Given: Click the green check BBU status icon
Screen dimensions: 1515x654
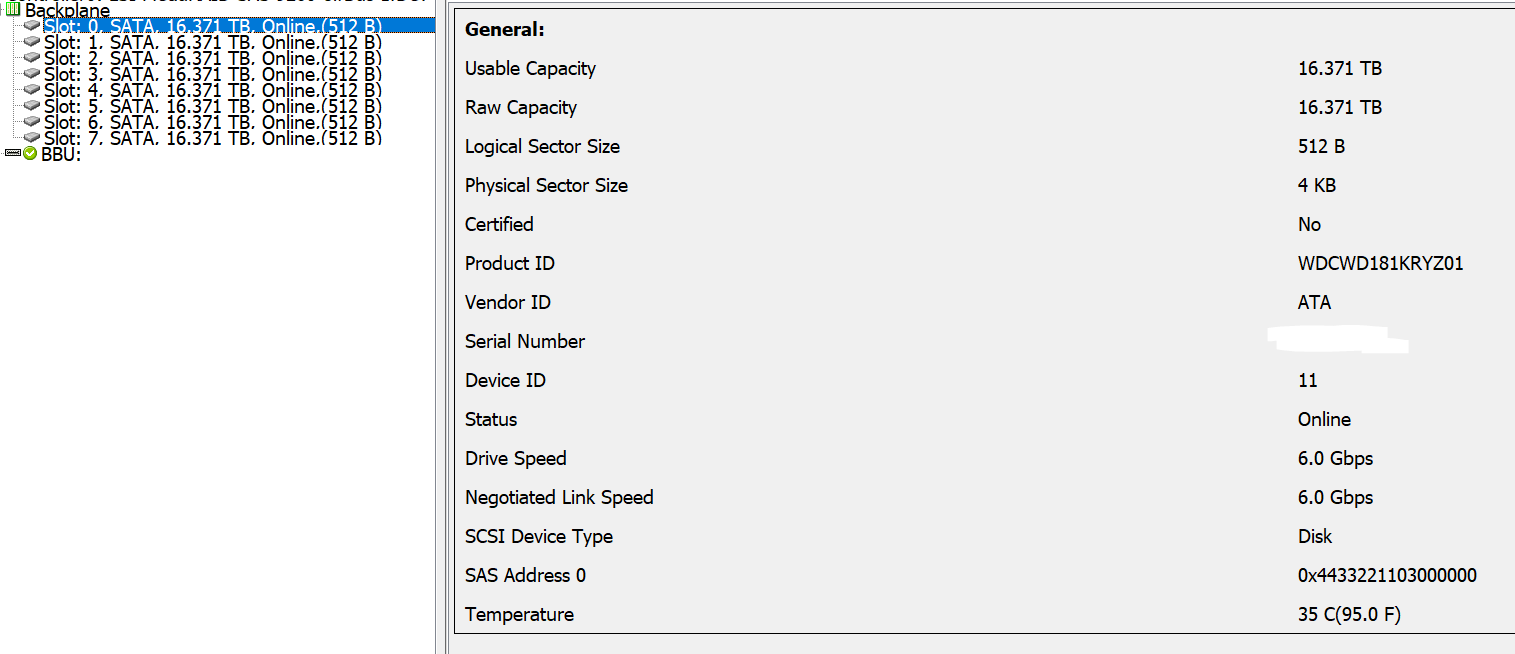Looking at the screenshot, I should 30,154.
